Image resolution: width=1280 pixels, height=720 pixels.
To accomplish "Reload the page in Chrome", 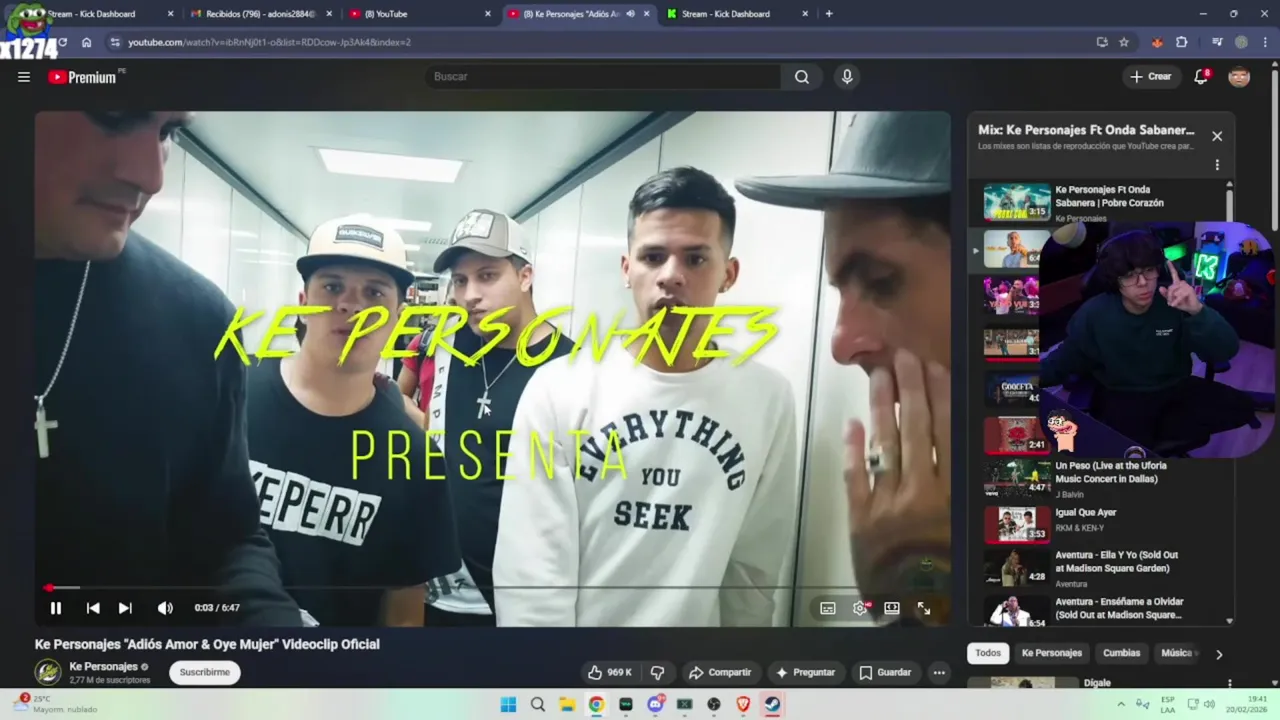I will [62, 42].
